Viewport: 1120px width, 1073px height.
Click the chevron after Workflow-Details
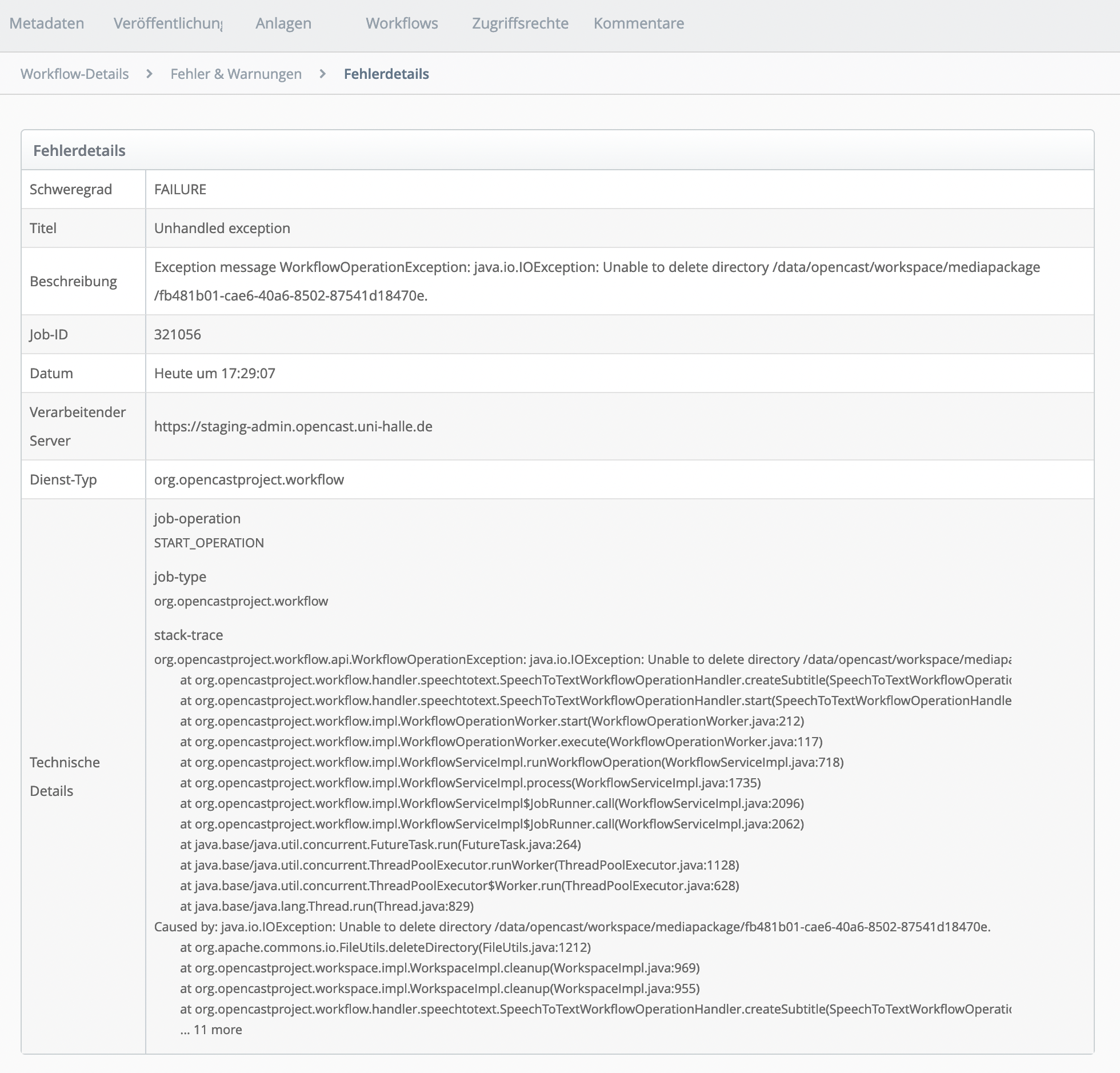(149, 74)
